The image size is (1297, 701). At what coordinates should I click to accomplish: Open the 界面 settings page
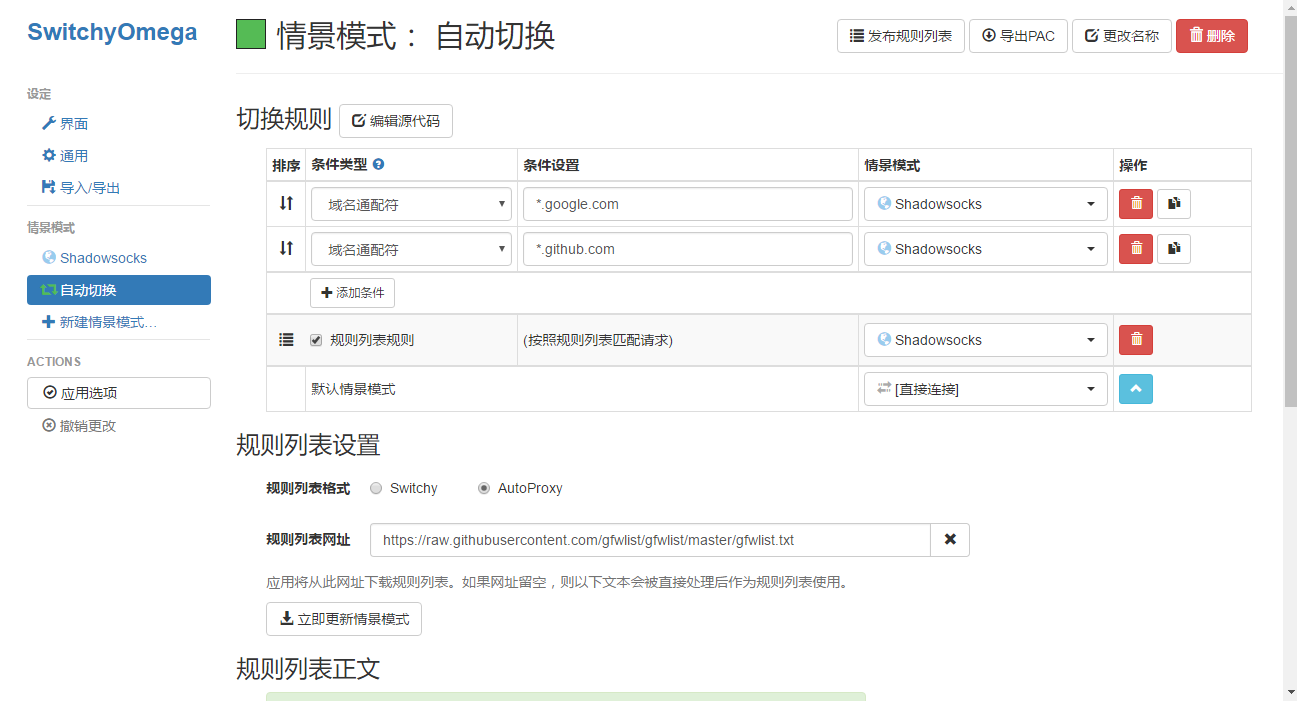coord(74,124)
